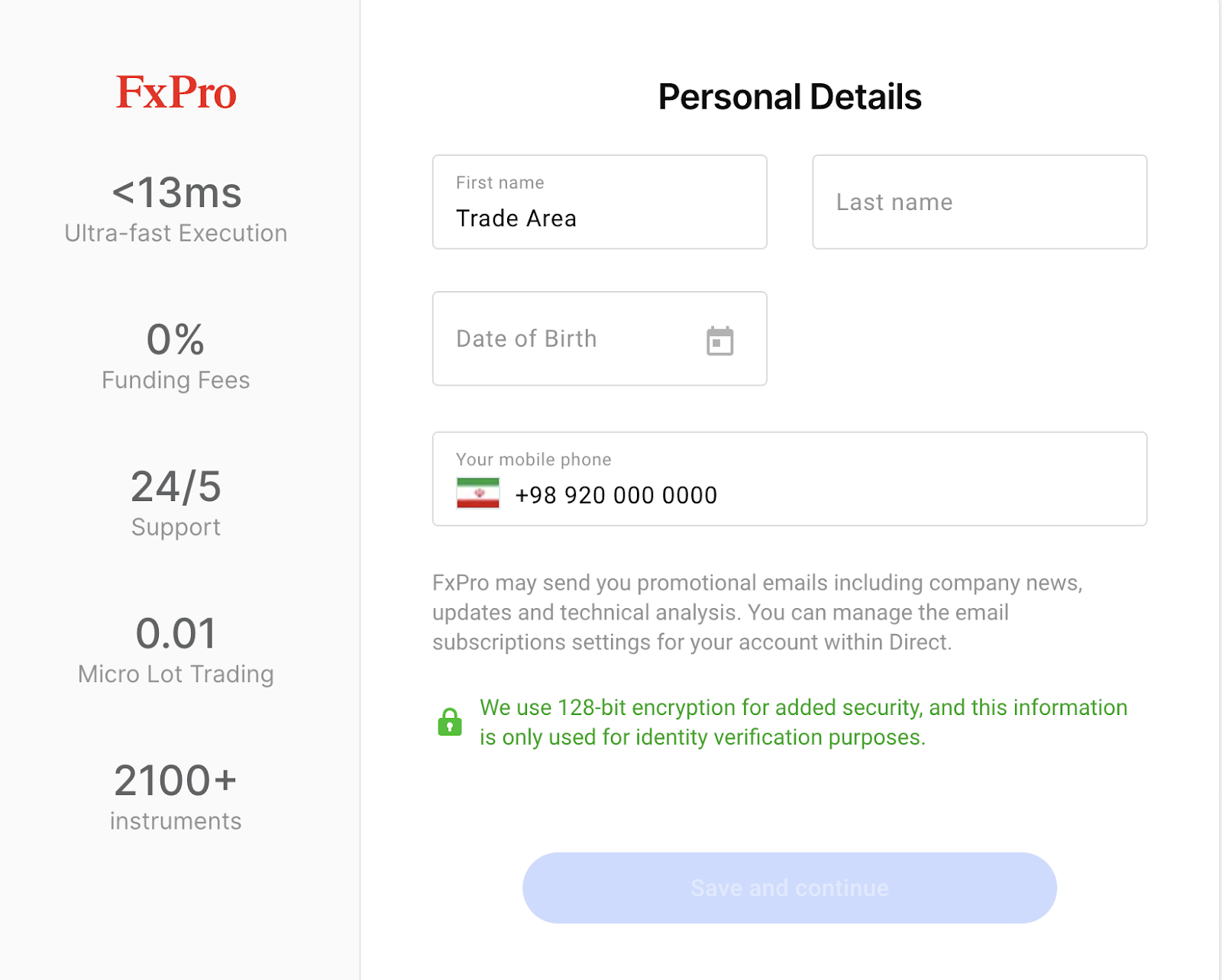Click the 24/5 Support stat
The height and width of the screenshot is (980, 1222).
tap(176, 503)
